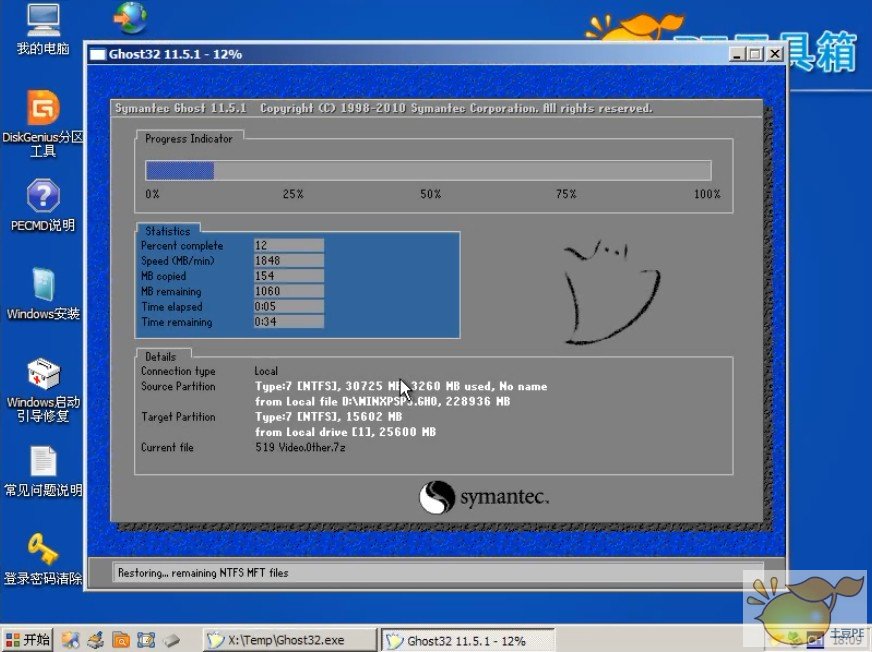Launch the Windows安装 desktop icon
This screenshot has width=872, height=652.
(43, 294)
